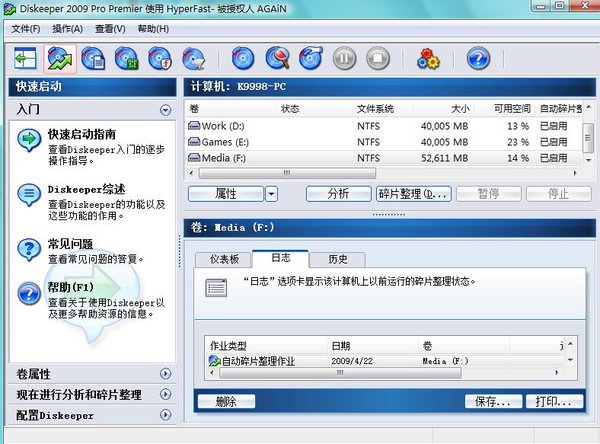
Task: Click the Media (F:) drive icon
Action: 194,158
